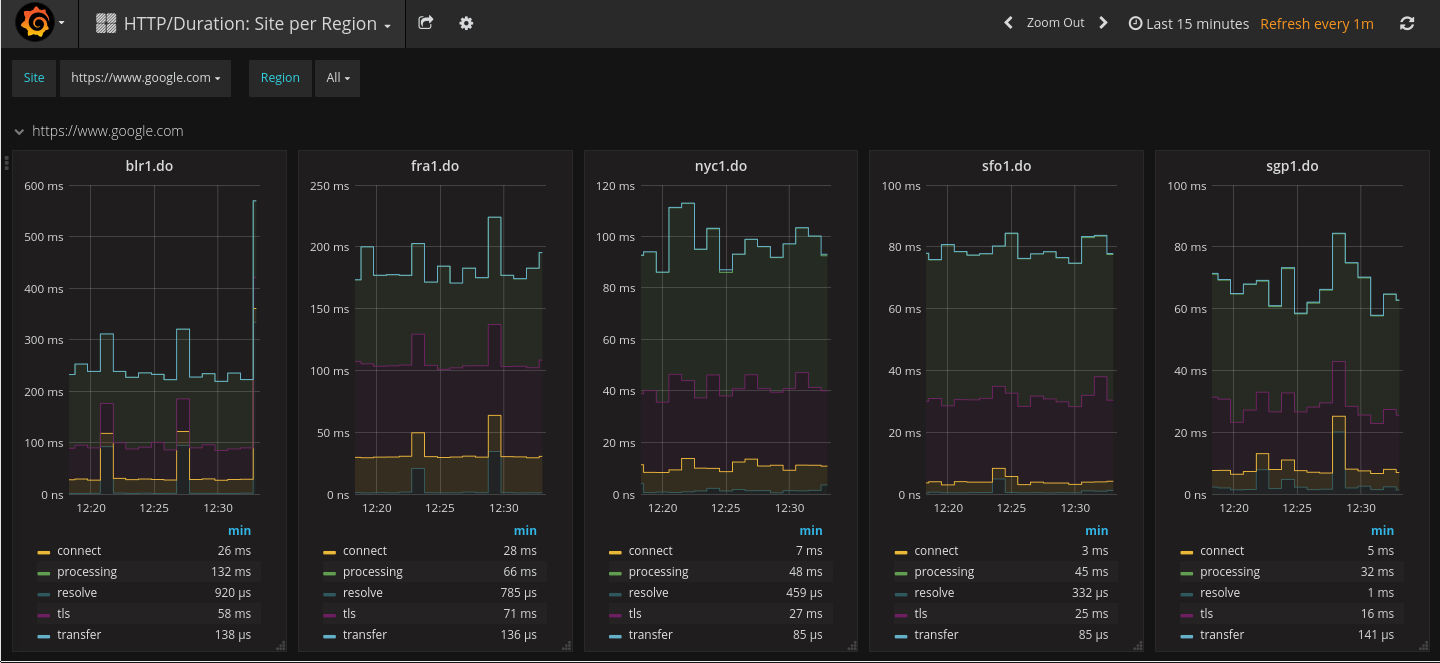
Task: Shift time range back with left arrow
Action: pos(1009,23)
